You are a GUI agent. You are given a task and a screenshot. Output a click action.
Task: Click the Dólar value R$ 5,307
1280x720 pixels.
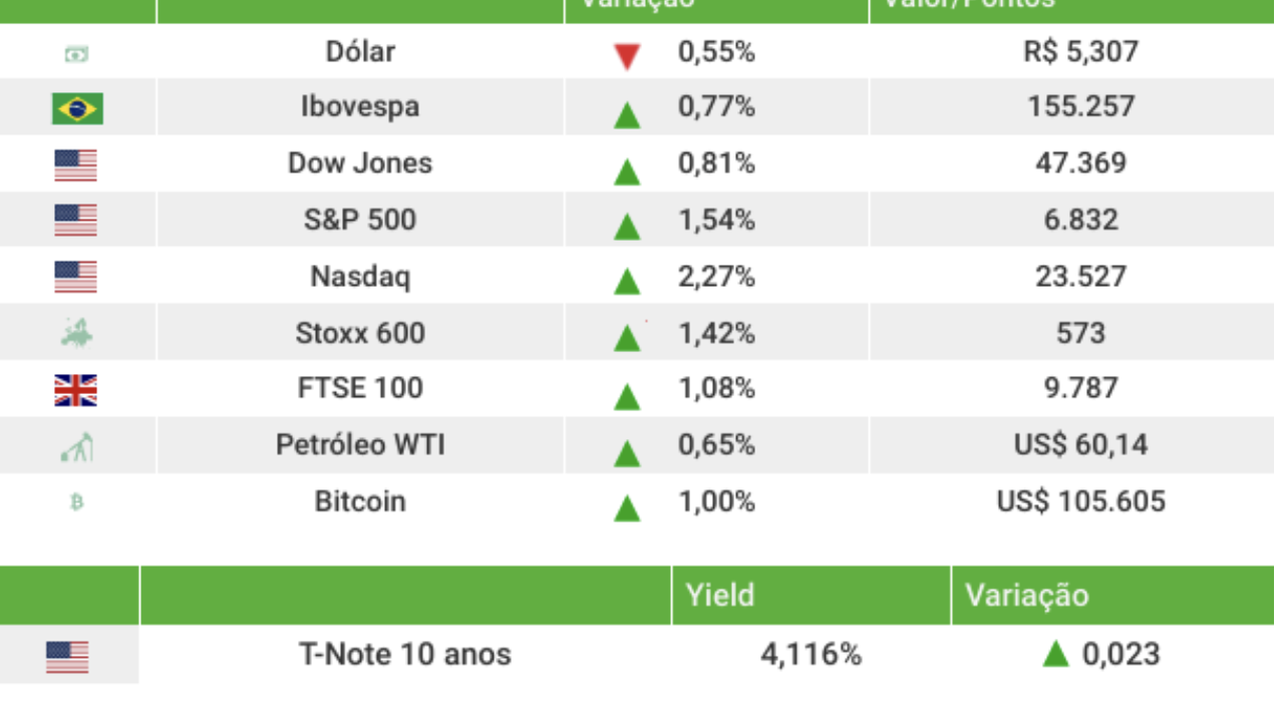[1081, 51]
